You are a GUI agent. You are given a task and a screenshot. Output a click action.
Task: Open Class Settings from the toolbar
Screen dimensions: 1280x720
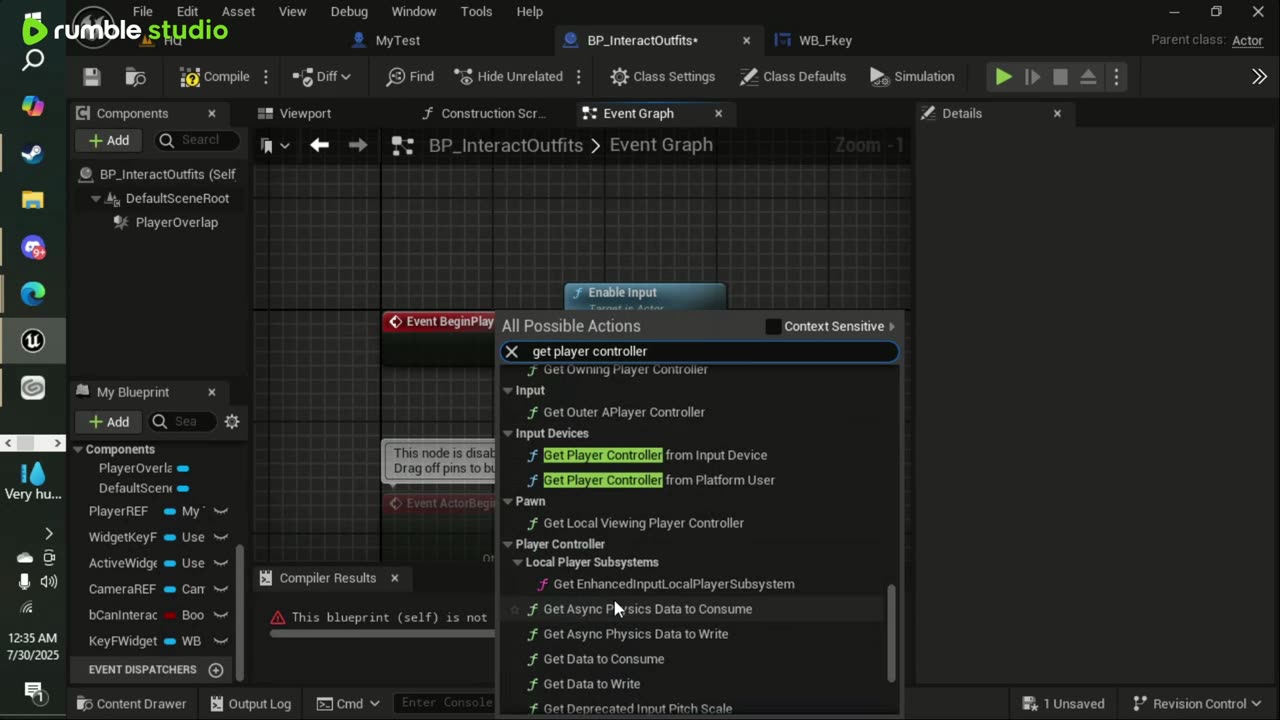tap(662, 77)
